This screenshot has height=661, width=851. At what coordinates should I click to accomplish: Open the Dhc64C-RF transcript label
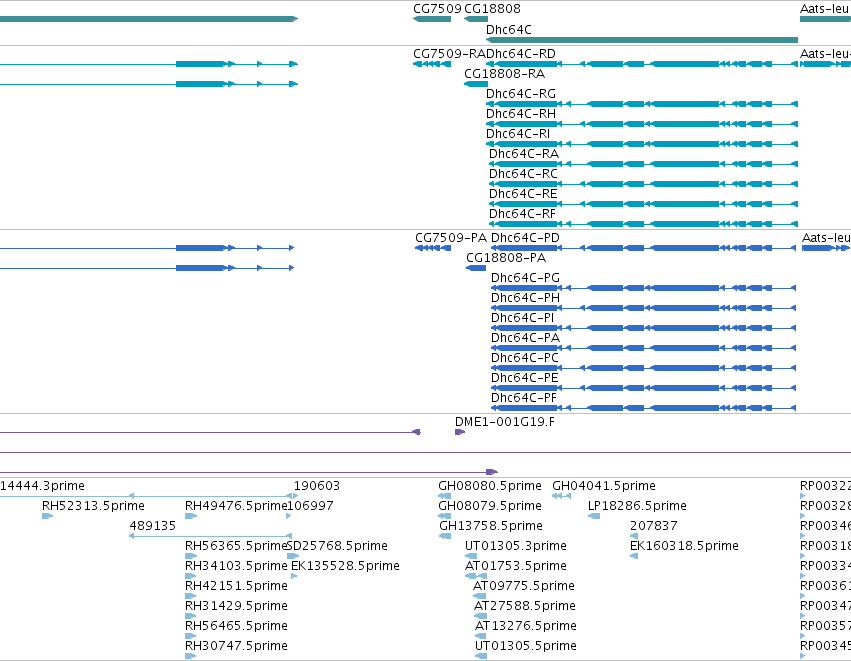point(522,214)
